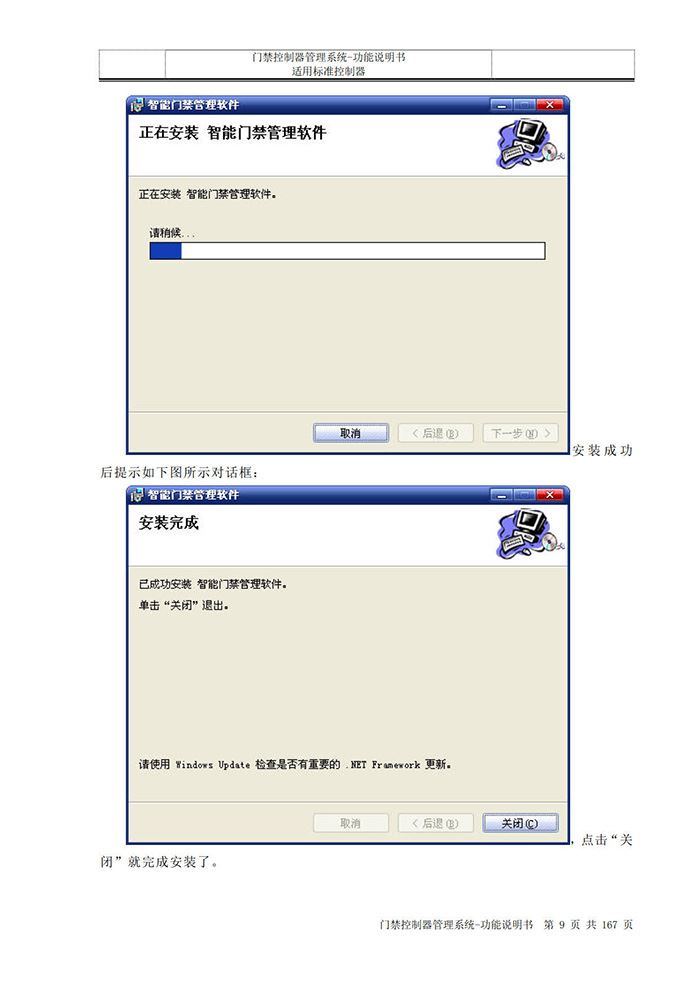The width and height of the screenshot is (700, 990).
Task: Click the installer icon in the lower dialog title bar
Action: [138, 495]
